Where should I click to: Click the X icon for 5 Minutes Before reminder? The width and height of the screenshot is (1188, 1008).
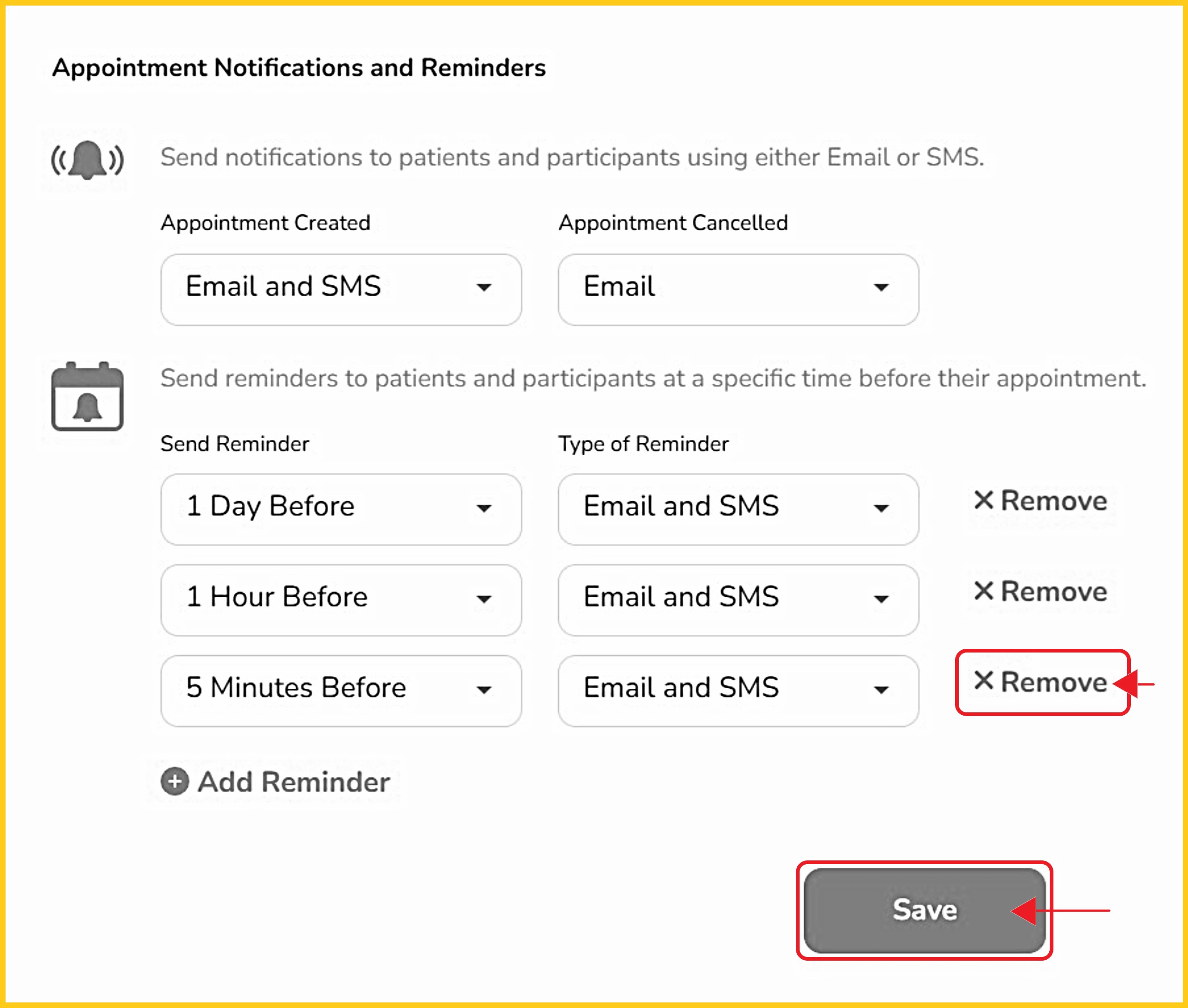983,680
